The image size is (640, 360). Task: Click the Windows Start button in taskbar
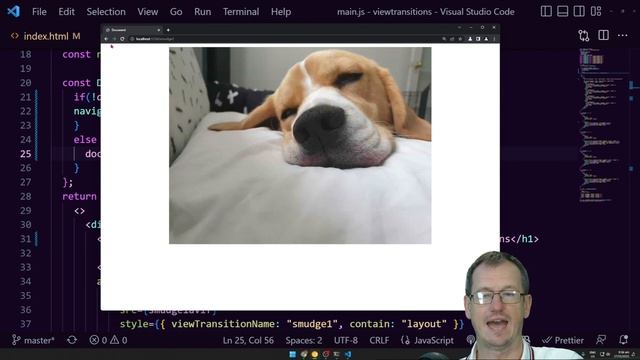pyautogui.click(x=292, y=354)
